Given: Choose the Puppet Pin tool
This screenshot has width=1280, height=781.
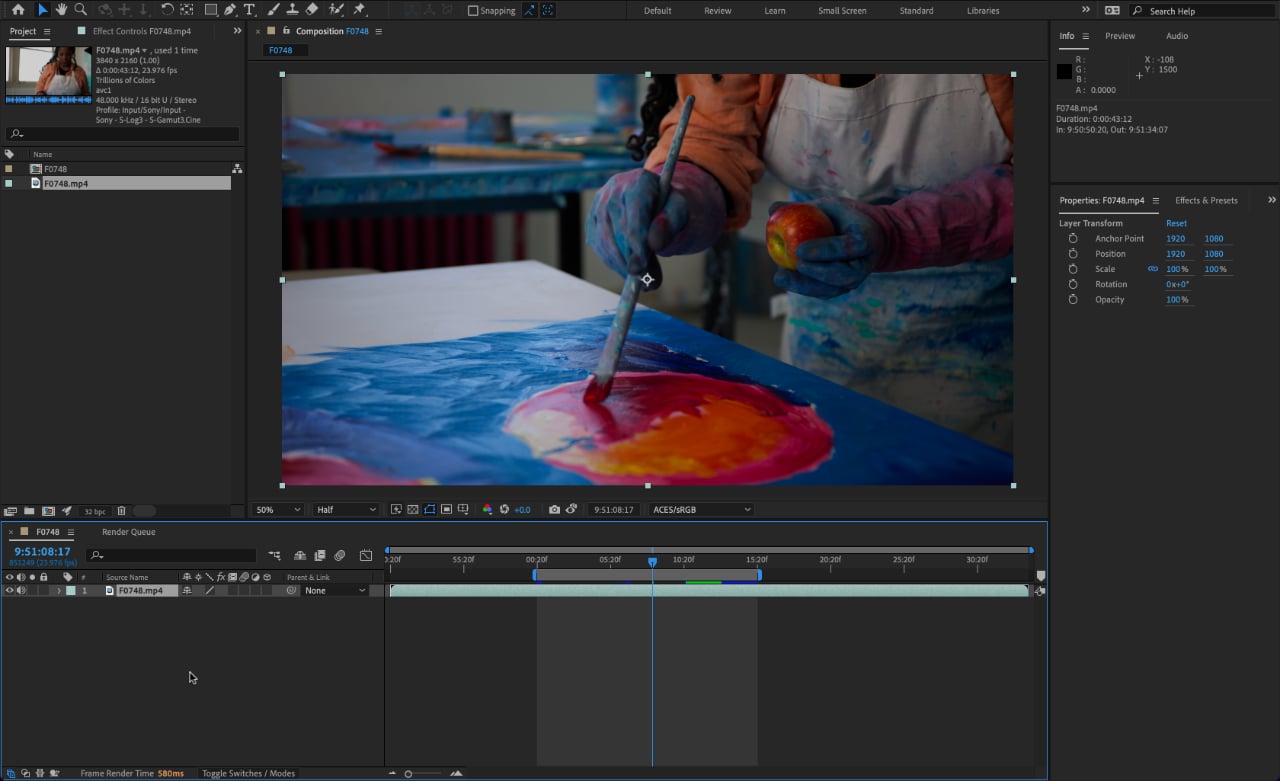Looking at the screenshot, I should coord(359,10).
